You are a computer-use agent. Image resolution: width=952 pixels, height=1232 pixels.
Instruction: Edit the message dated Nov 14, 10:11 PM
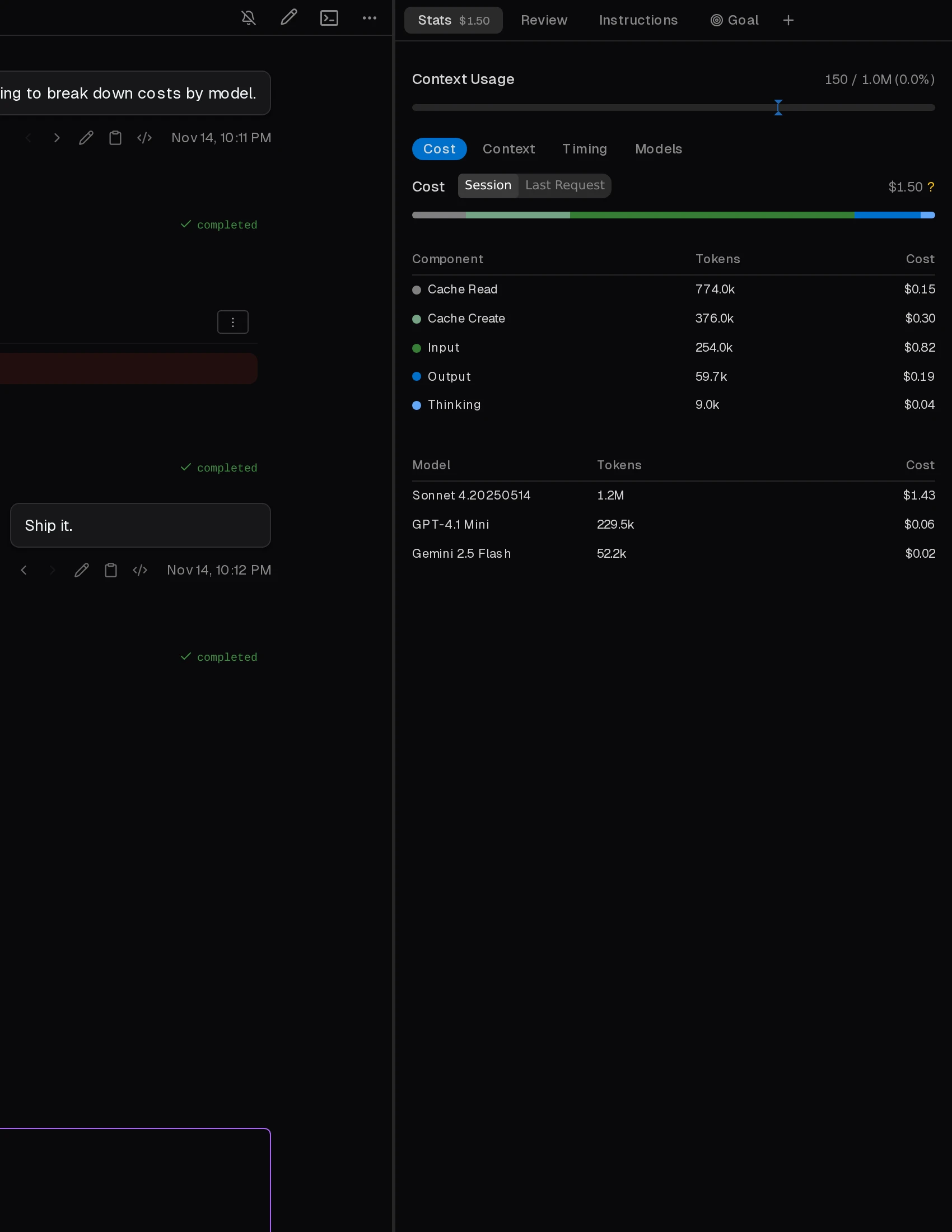[86, 138]
